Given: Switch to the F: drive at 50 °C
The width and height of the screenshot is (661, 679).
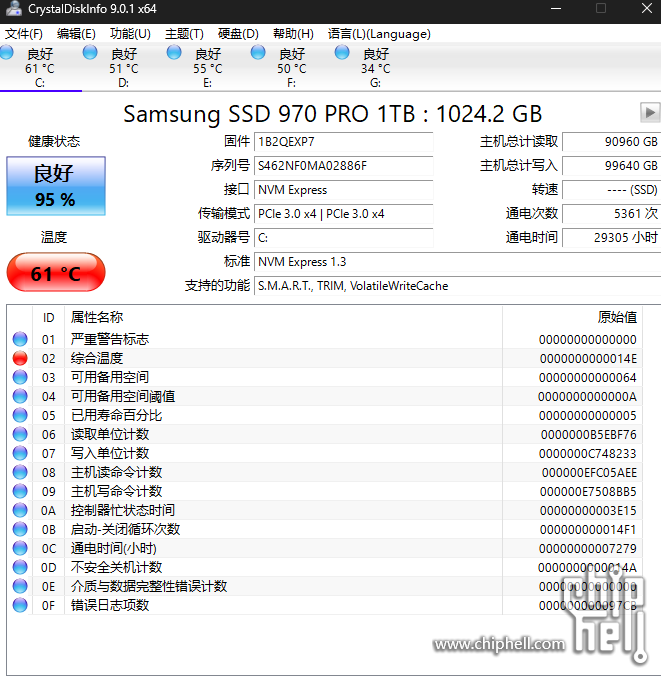Looking at the screenshot, I should tap(292, 68).
